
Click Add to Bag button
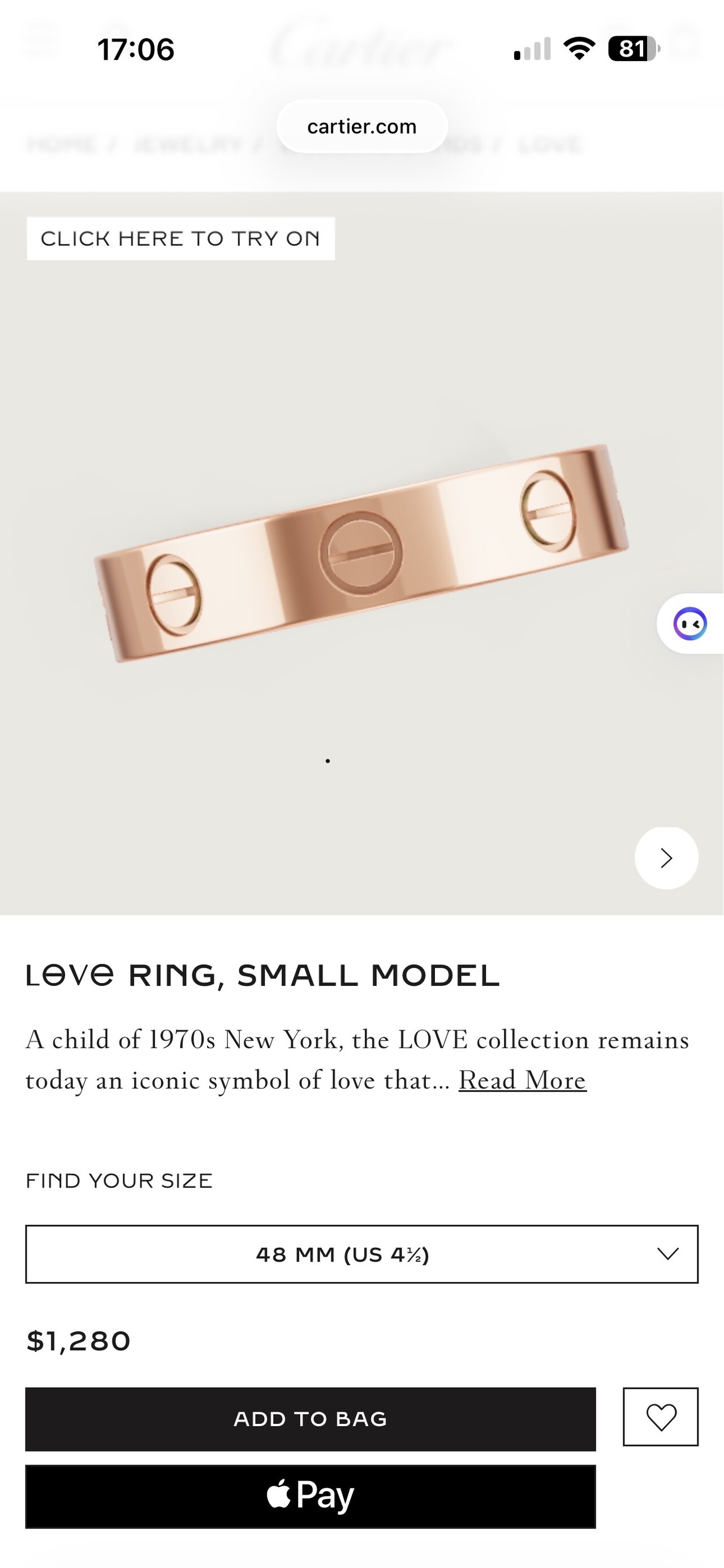click(311, 1419)
